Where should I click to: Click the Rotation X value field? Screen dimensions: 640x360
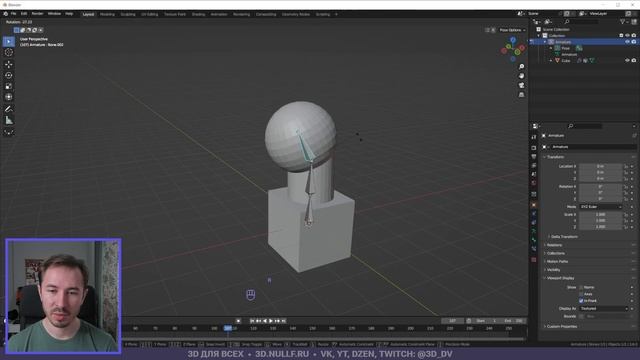600,187
